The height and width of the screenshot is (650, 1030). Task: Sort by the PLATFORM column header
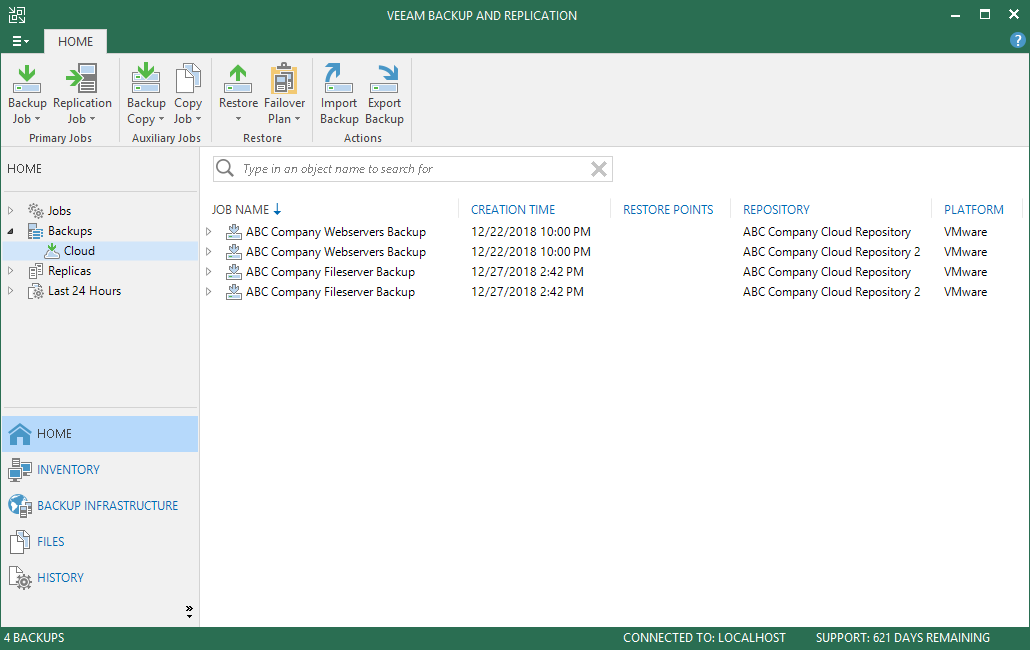pyautogui.click(x=974, y=209)
